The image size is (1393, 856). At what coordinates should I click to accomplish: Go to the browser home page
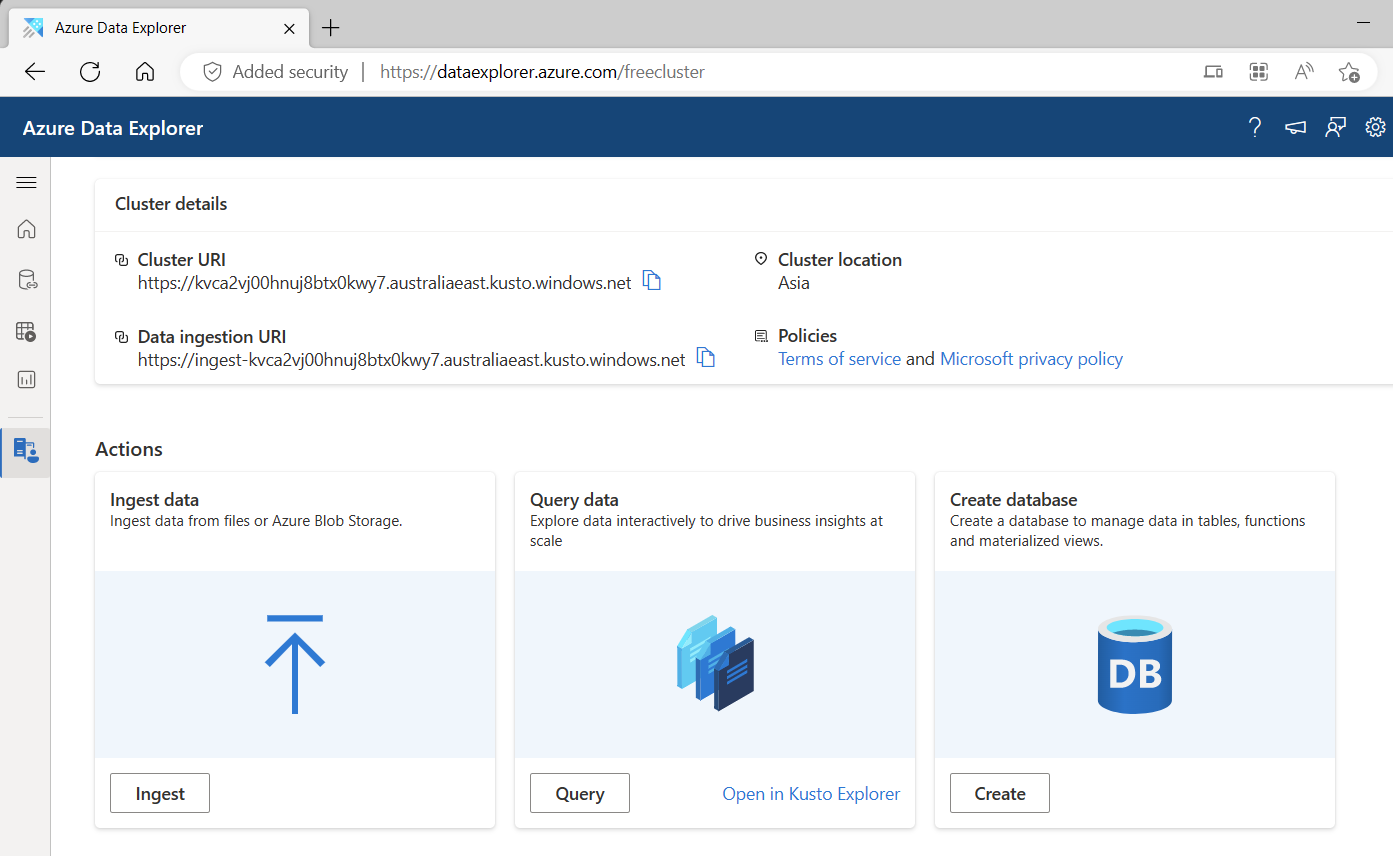[145, 71]
